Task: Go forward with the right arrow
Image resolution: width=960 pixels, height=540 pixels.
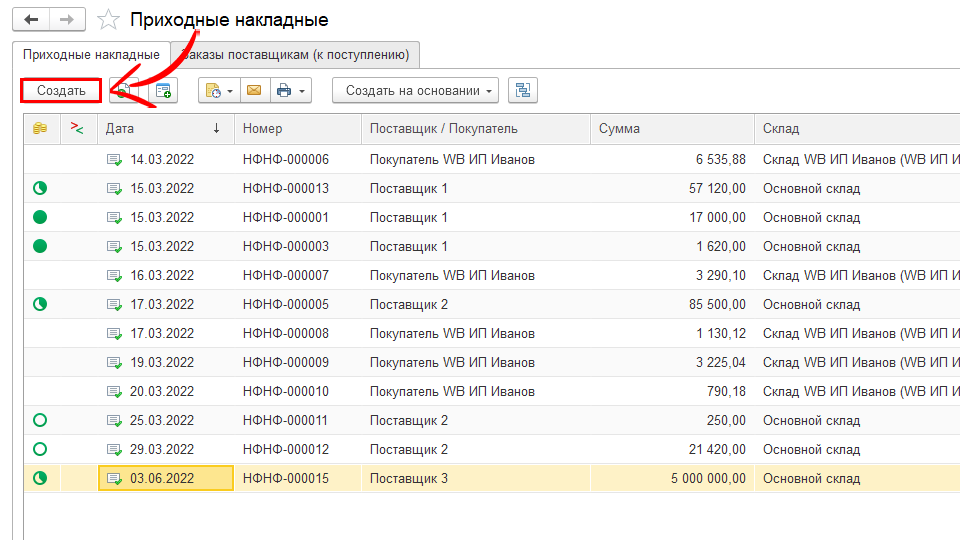Action: coord(67,20)
